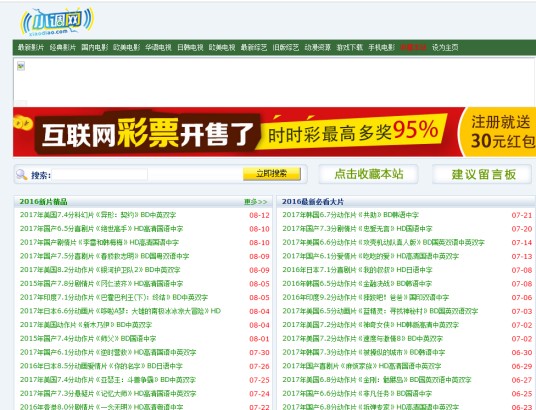Open movie 《共助》 BD韩语中字
The height and width of the screenshot is (410, 536).
[x=350, y=215]
